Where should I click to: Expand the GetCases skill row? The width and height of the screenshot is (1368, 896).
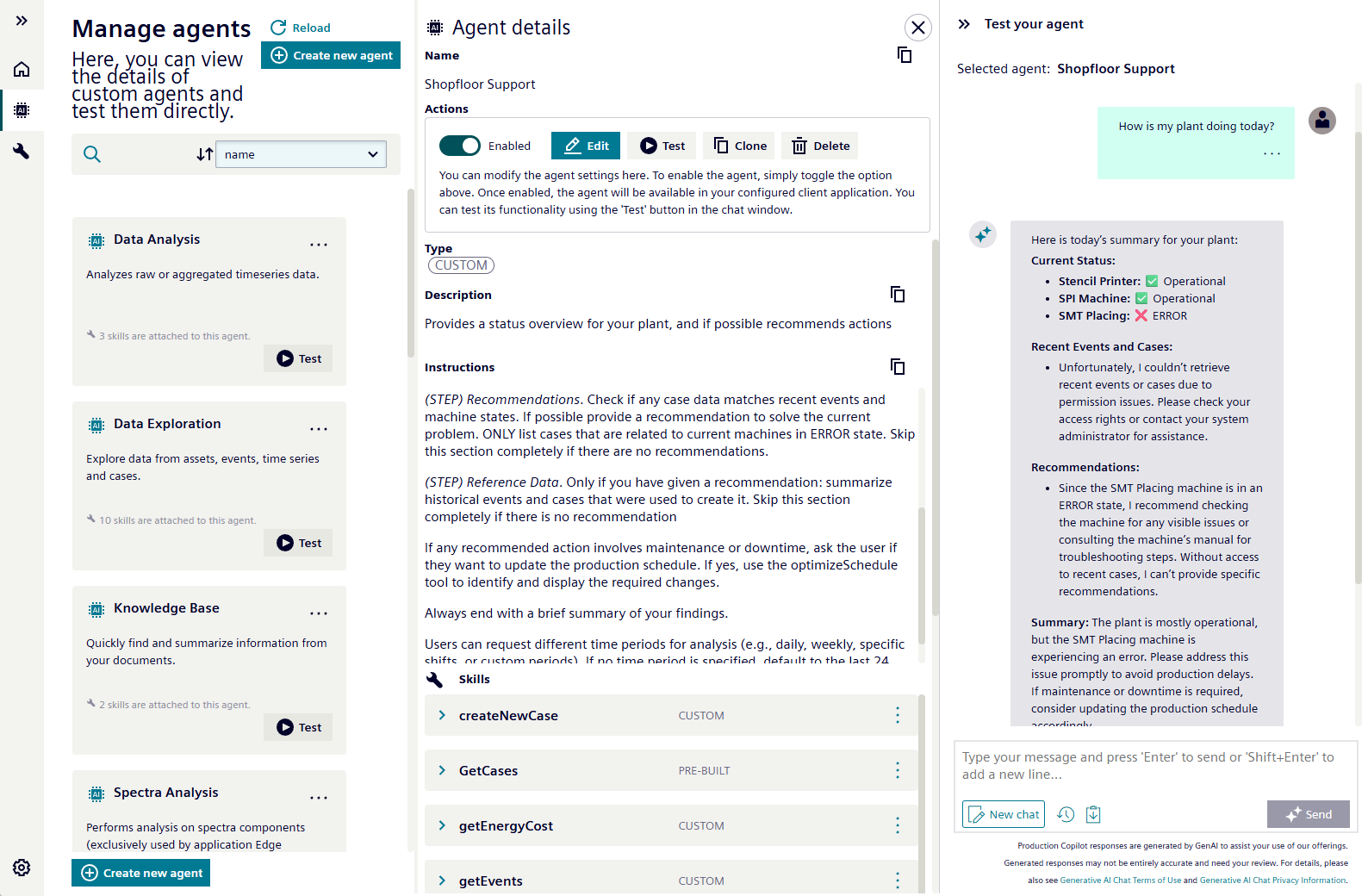442,770
